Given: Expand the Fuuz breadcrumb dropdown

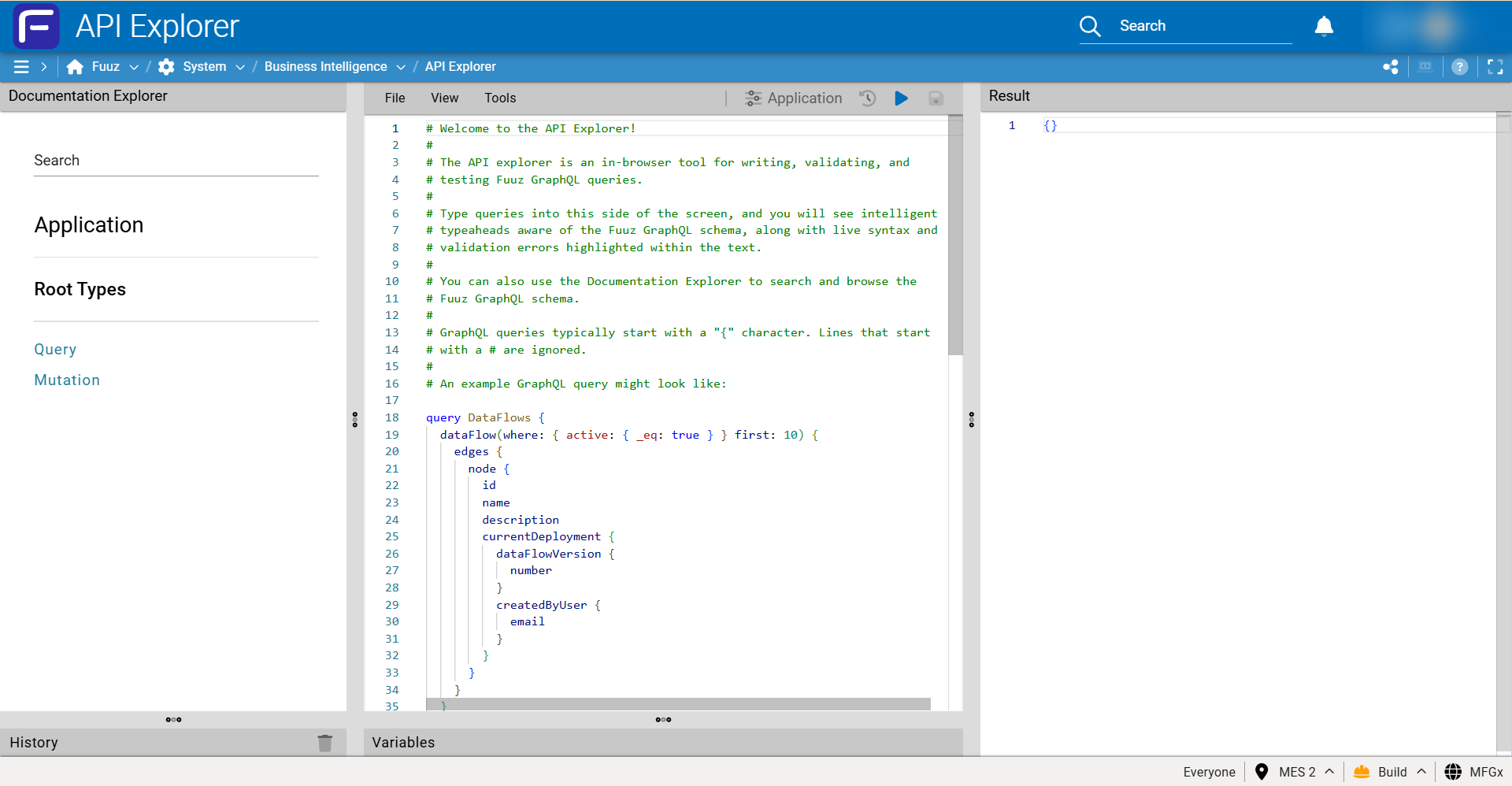Looking at the screenshot, I should coord(134,67).
